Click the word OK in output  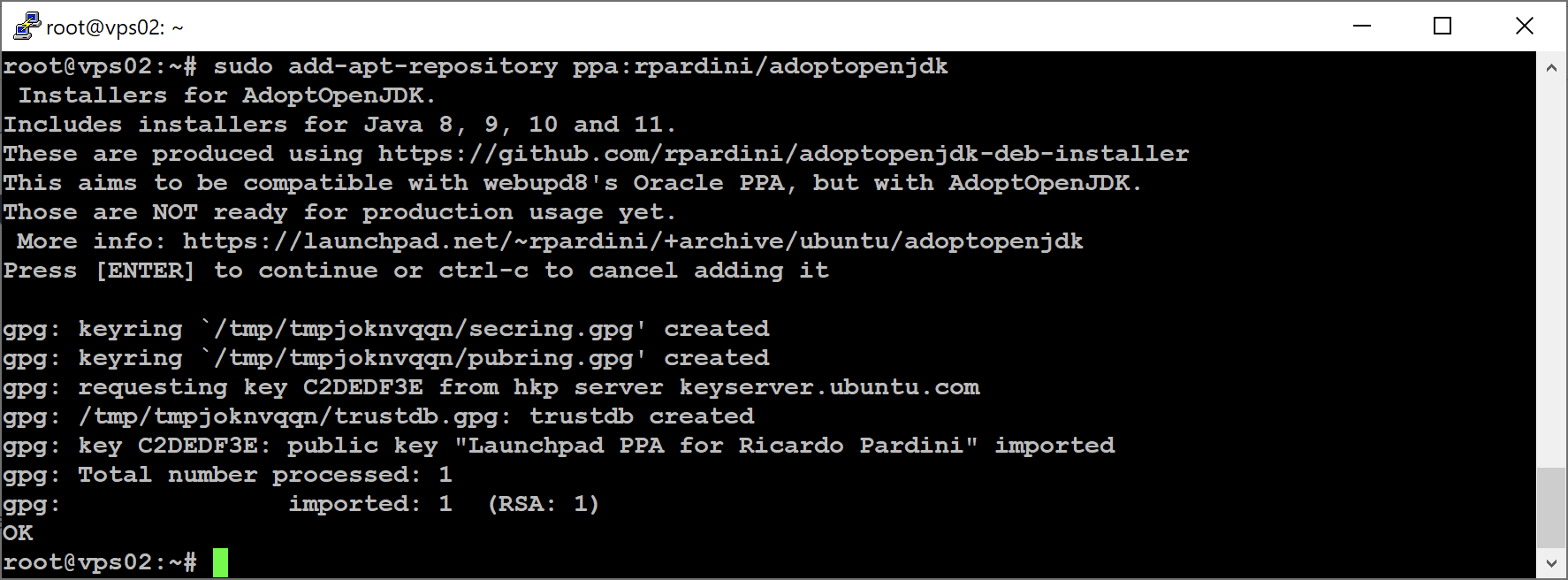18,533
